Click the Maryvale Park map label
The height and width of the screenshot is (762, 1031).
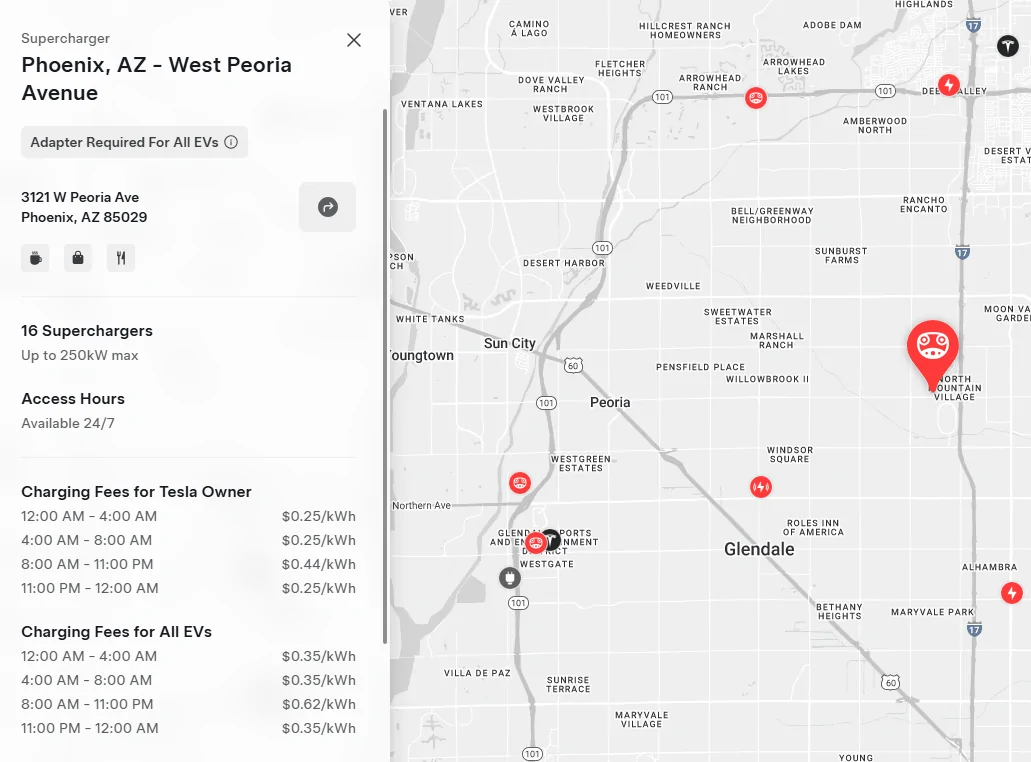pyautogui.click(x=932, y=612)
